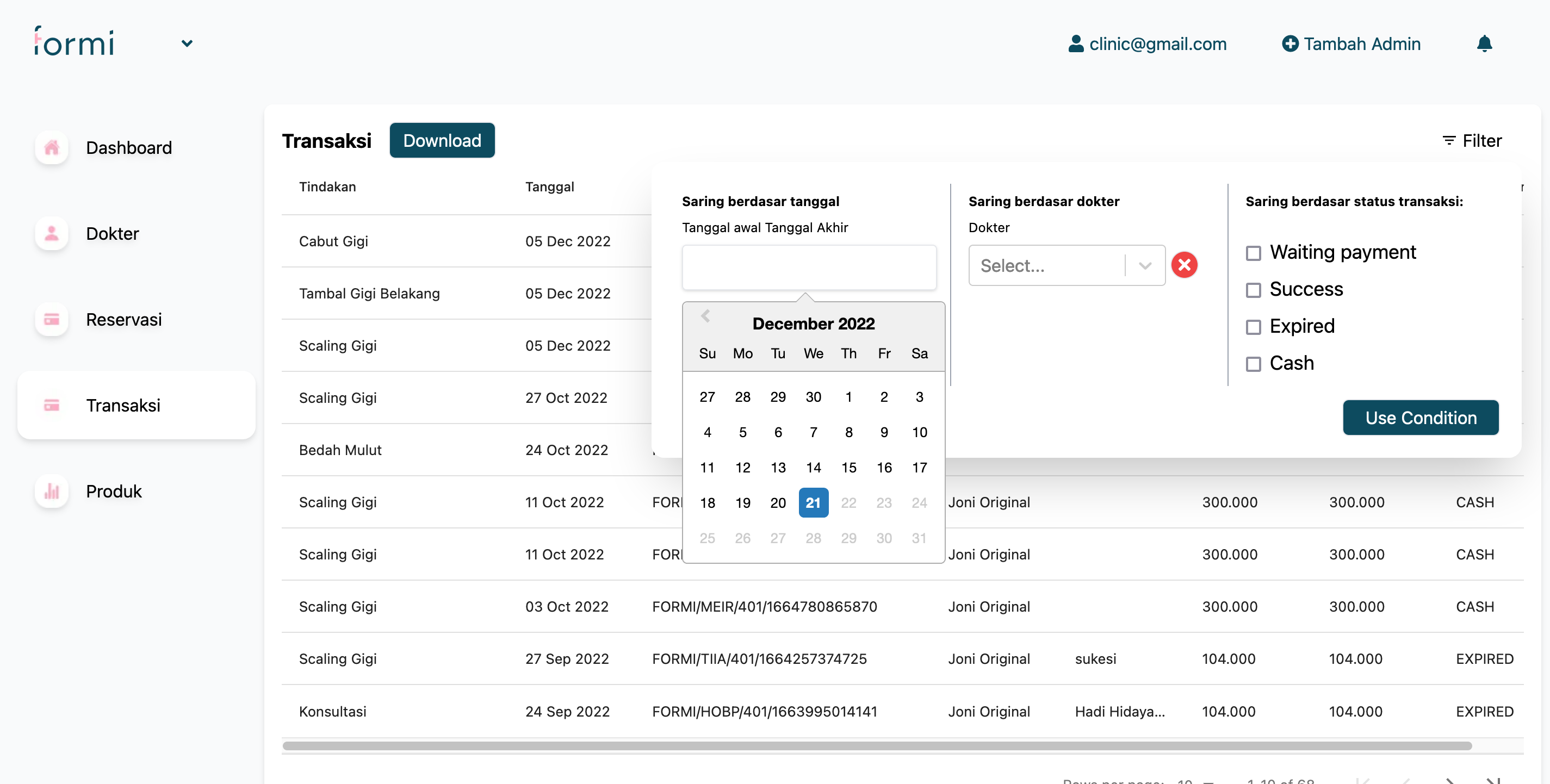This screenshot has width=1550, height=784.
Task: Focus the date range input field
Action: pos(808,267)
